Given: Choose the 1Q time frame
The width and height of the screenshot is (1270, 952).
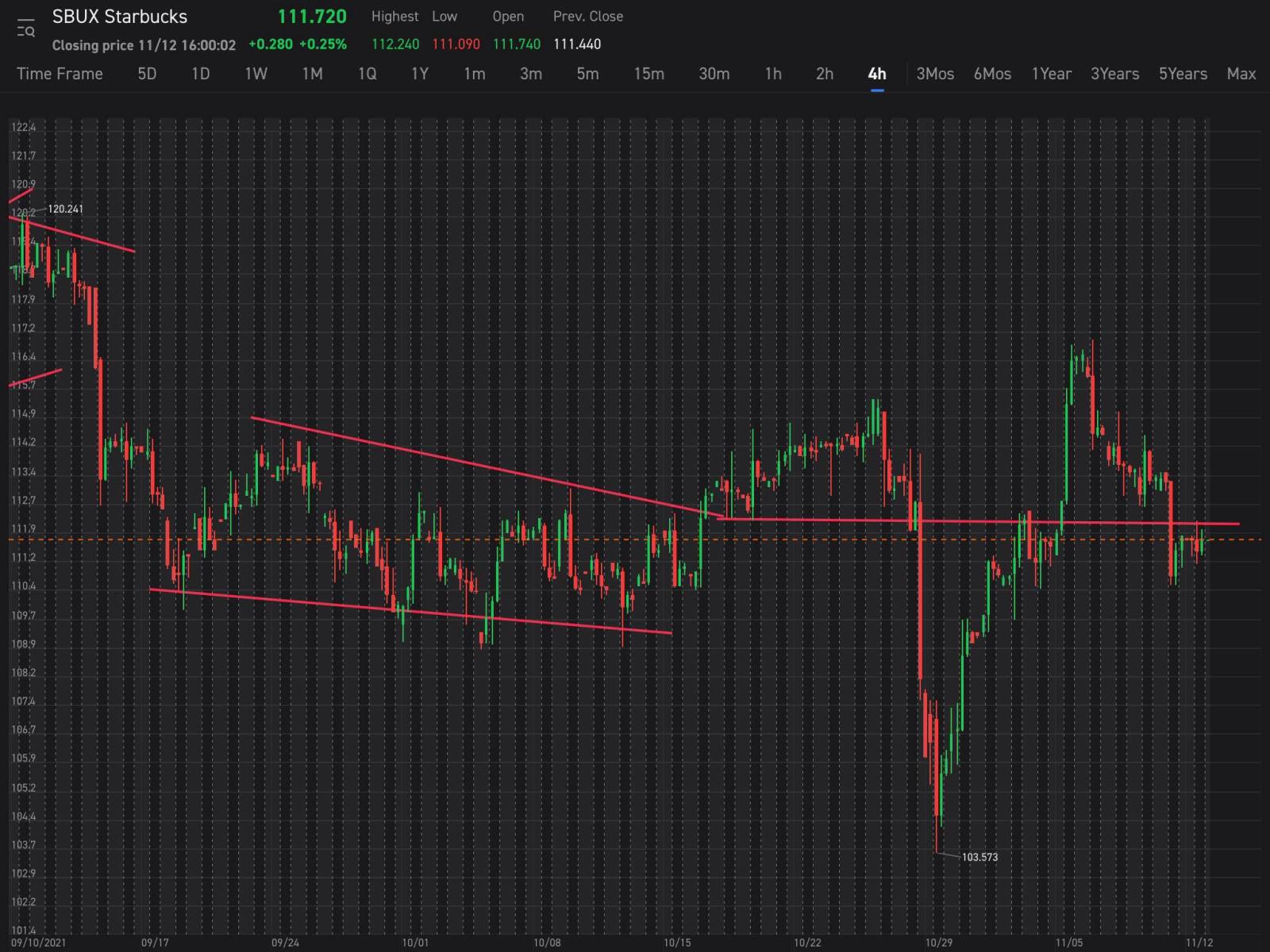Looking at the screenshot, I should coord(367,74).
